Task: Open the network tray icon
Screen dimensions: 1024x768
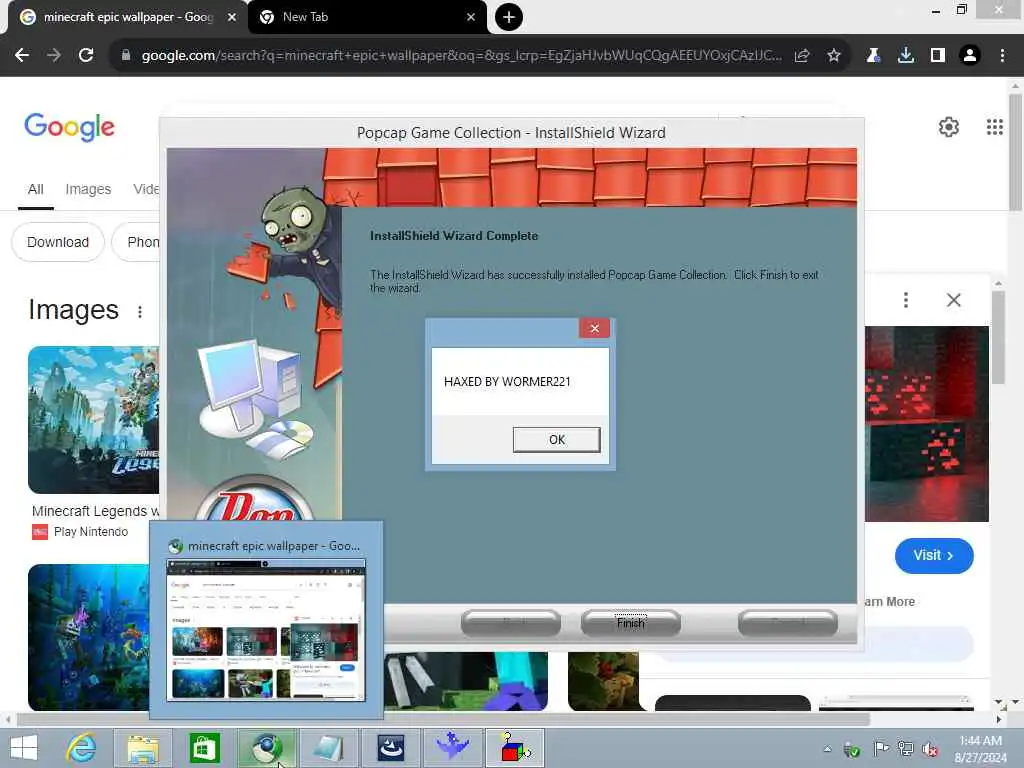Action: [905, 749]
